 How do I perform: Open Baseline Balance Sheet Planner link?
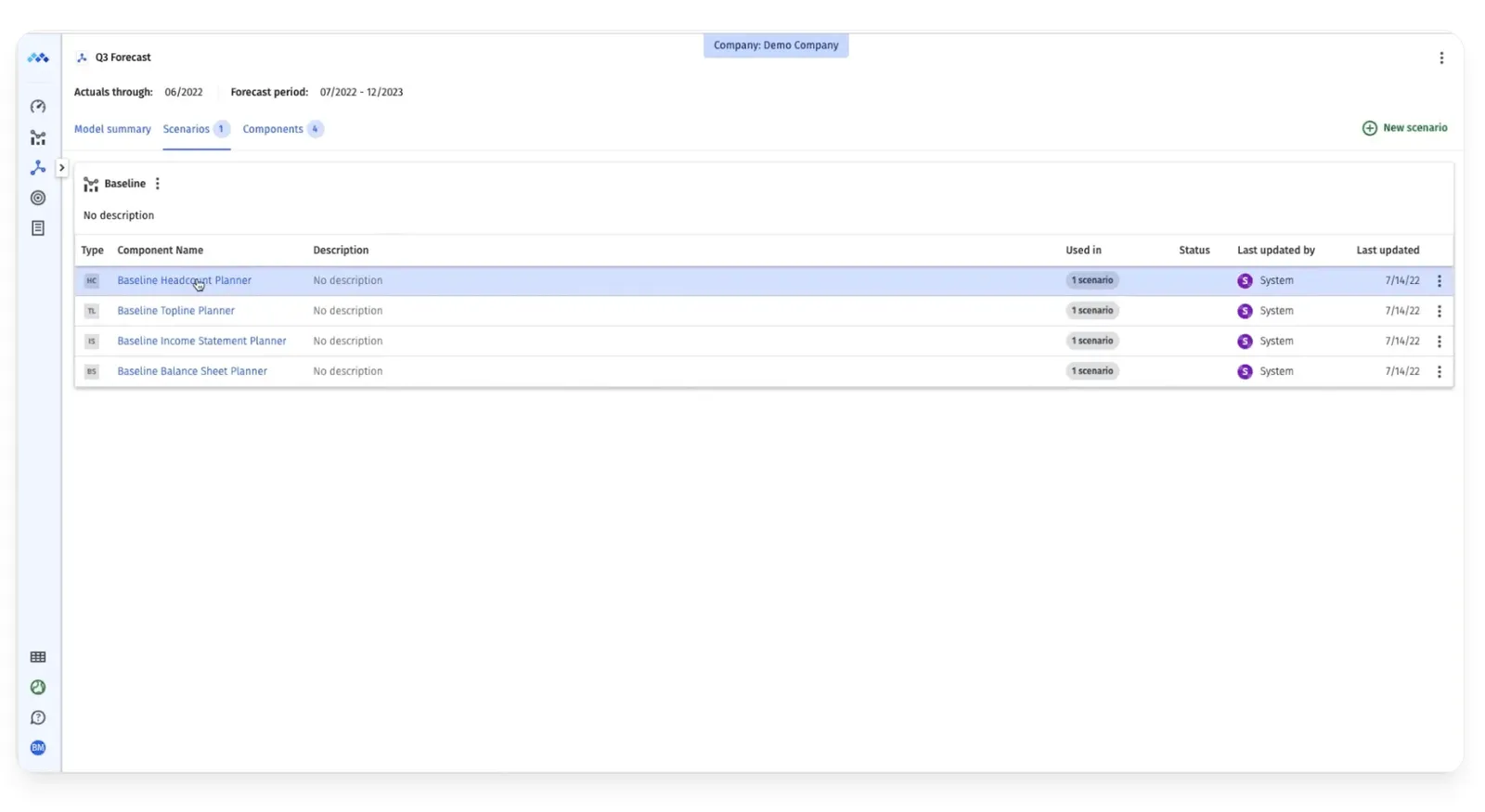(x=192, y=371)
